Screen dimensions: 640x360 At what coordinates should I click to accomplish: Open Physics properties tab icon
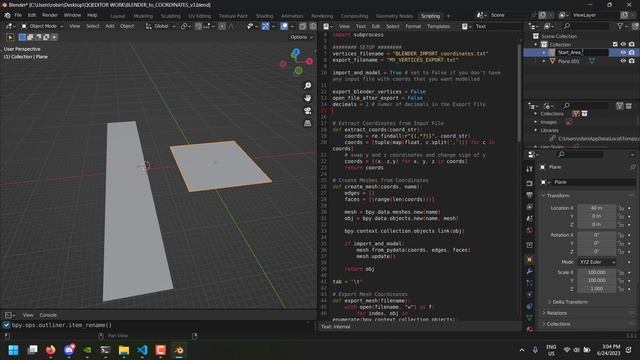coord(529,294)
